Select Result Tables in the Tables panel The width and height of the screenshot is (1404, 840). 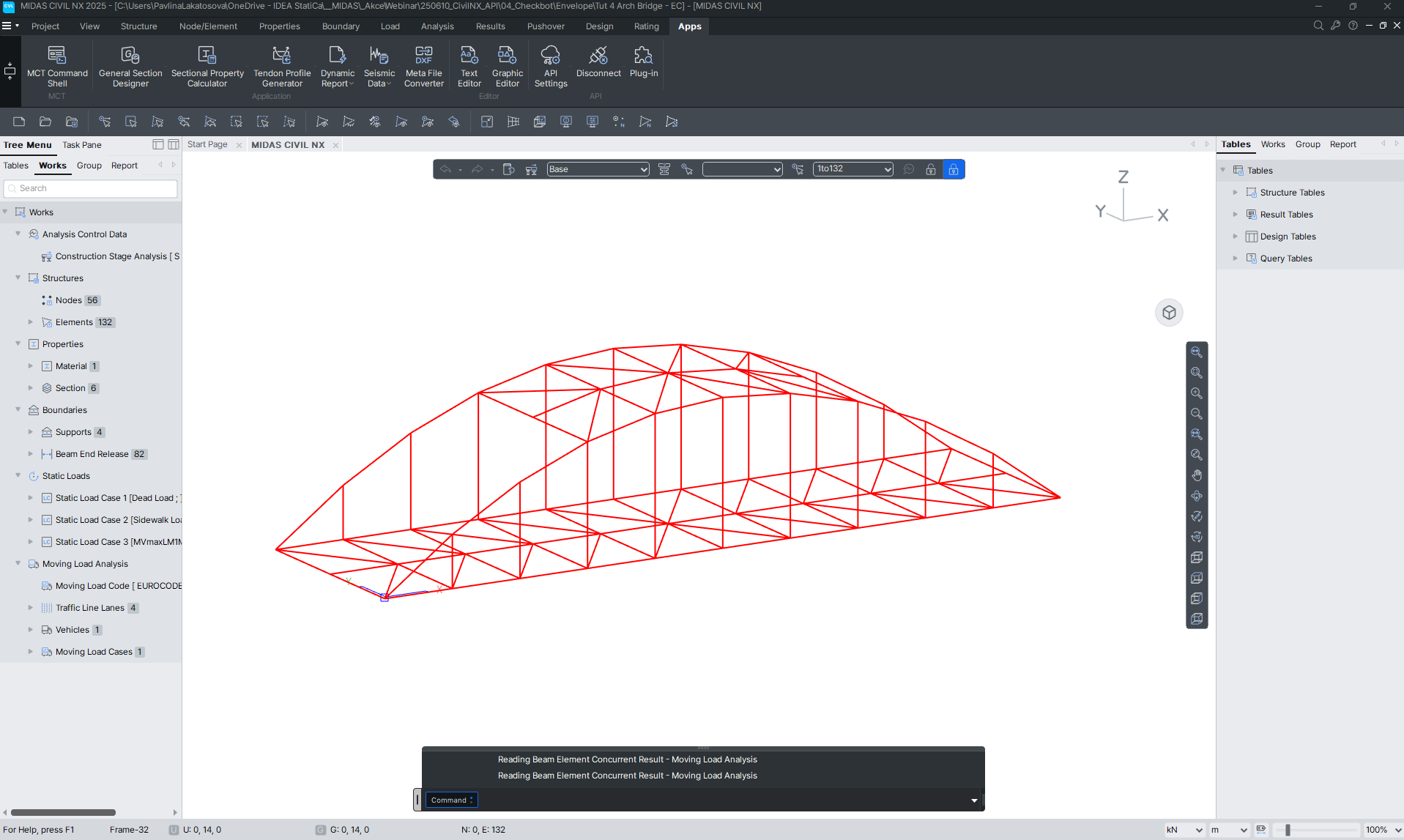click(1286, 215)
